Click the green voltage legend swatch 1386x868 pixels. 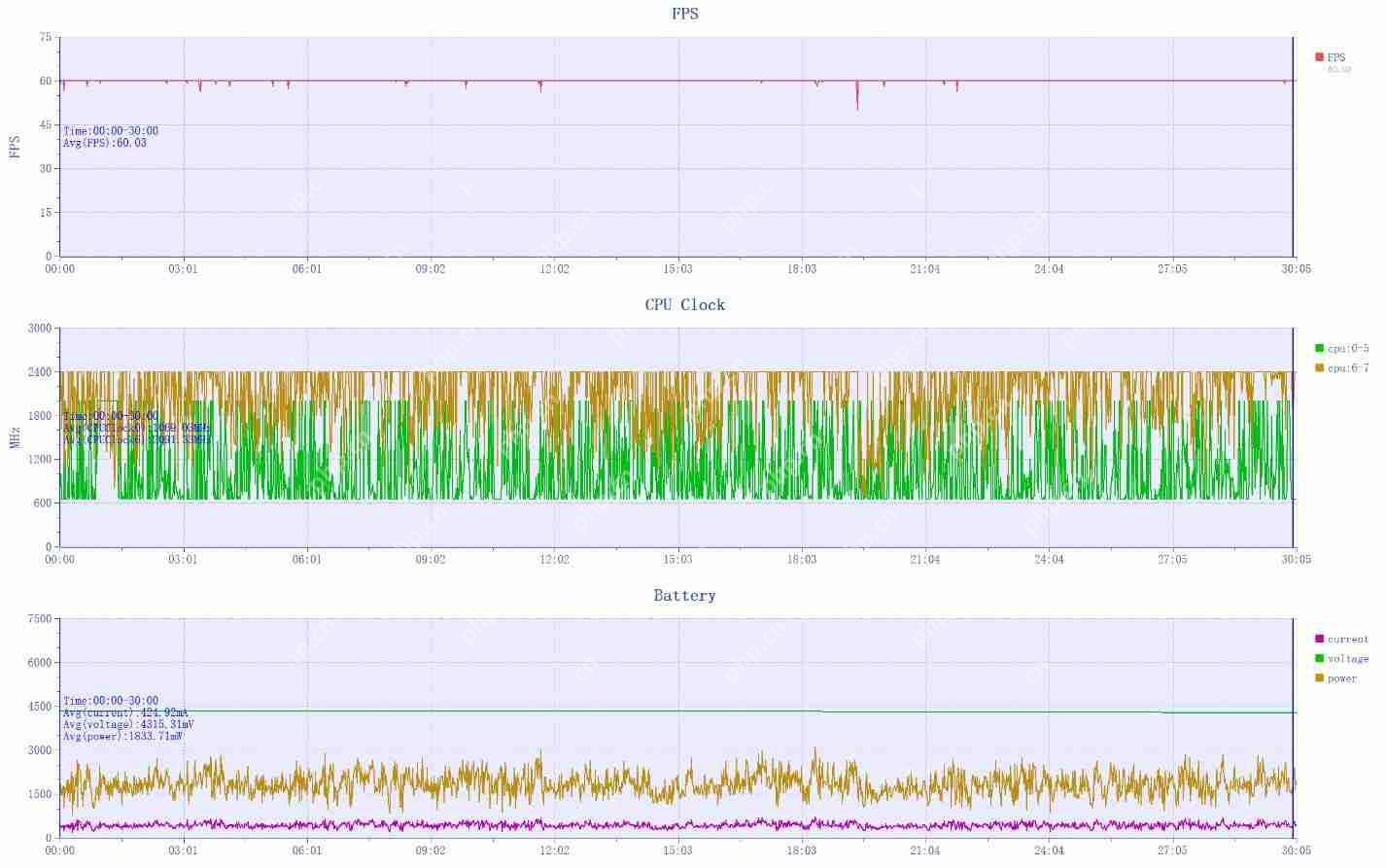[x=1319, y=658]
